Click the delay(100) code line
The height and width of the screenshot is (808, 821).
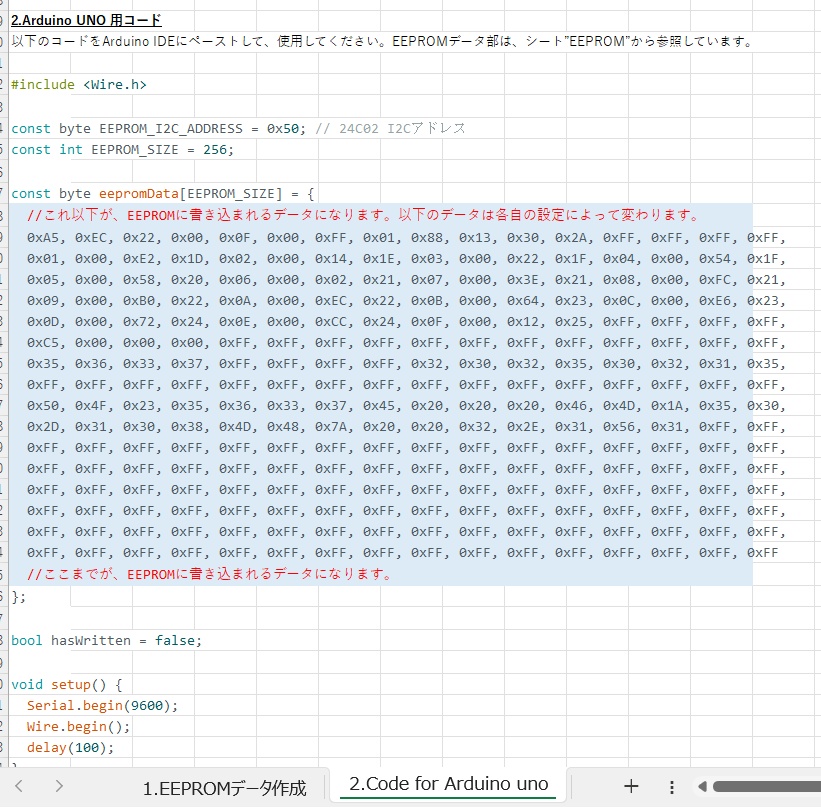(x=60, y=747)
